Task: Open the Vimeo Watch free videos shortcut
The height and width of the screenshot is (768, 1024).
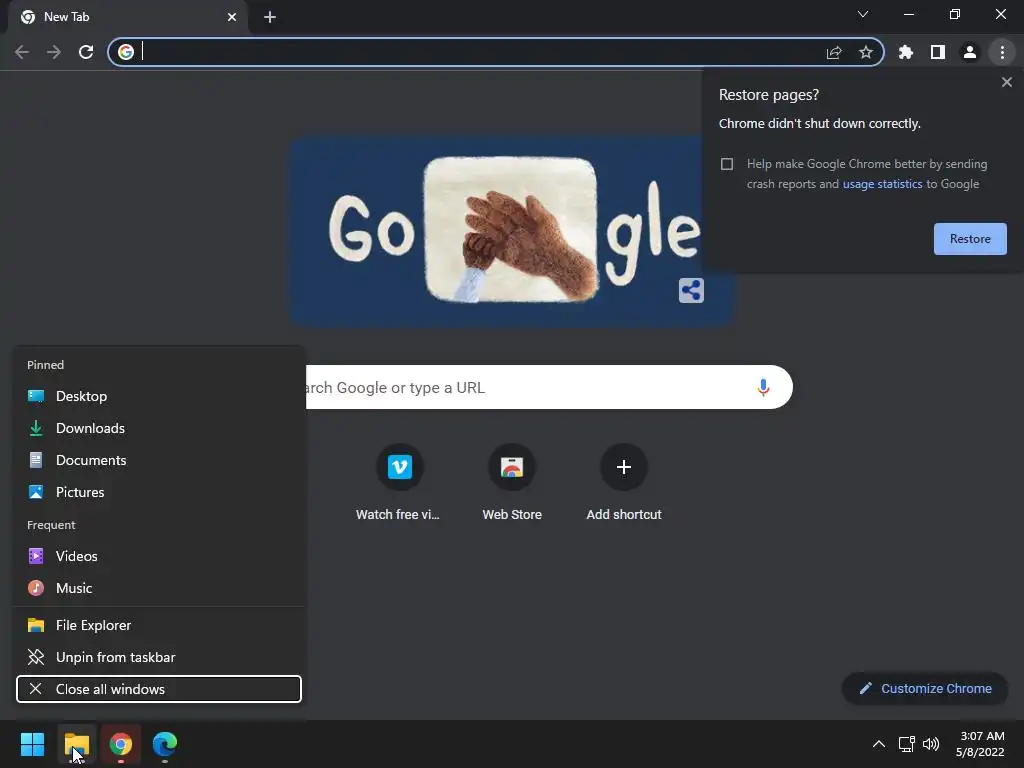Action: coord(399,483)
